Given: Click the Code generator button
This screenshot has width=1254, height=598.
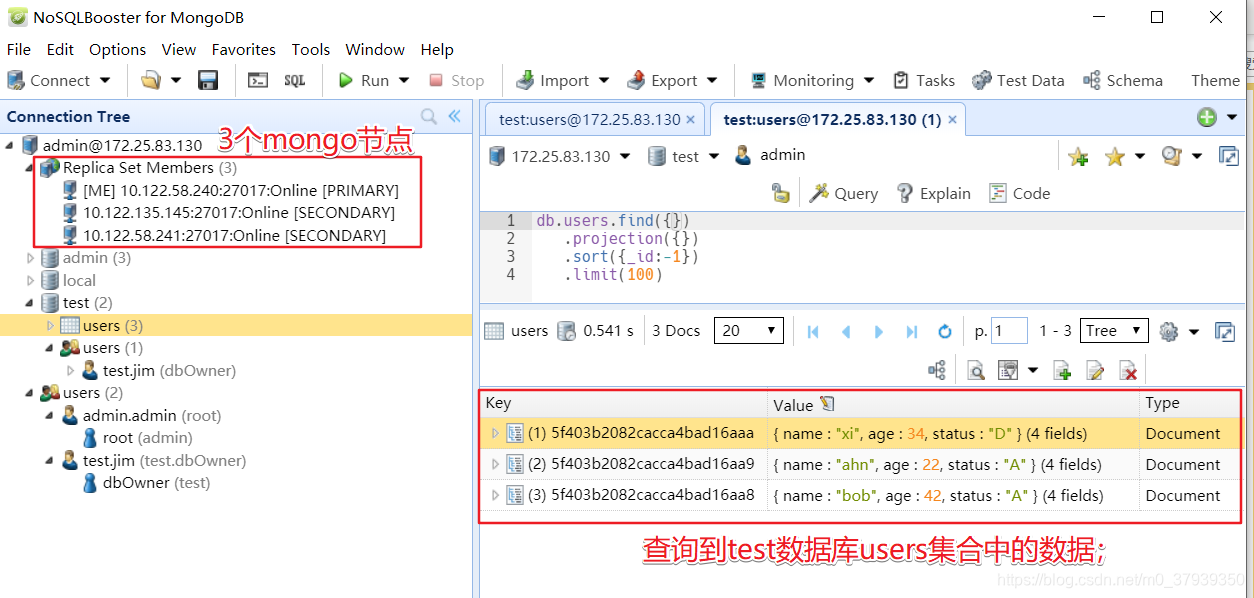Looking at the screenshot, I should (1019, 193).
